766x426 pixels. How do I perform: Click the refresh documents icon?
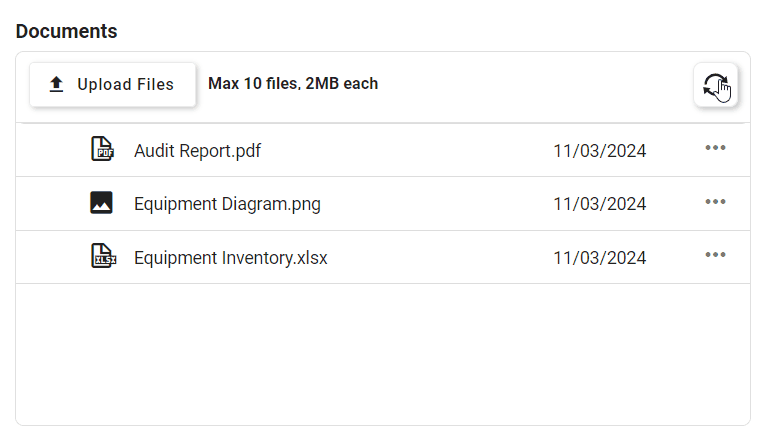click(x=715, y=85)
